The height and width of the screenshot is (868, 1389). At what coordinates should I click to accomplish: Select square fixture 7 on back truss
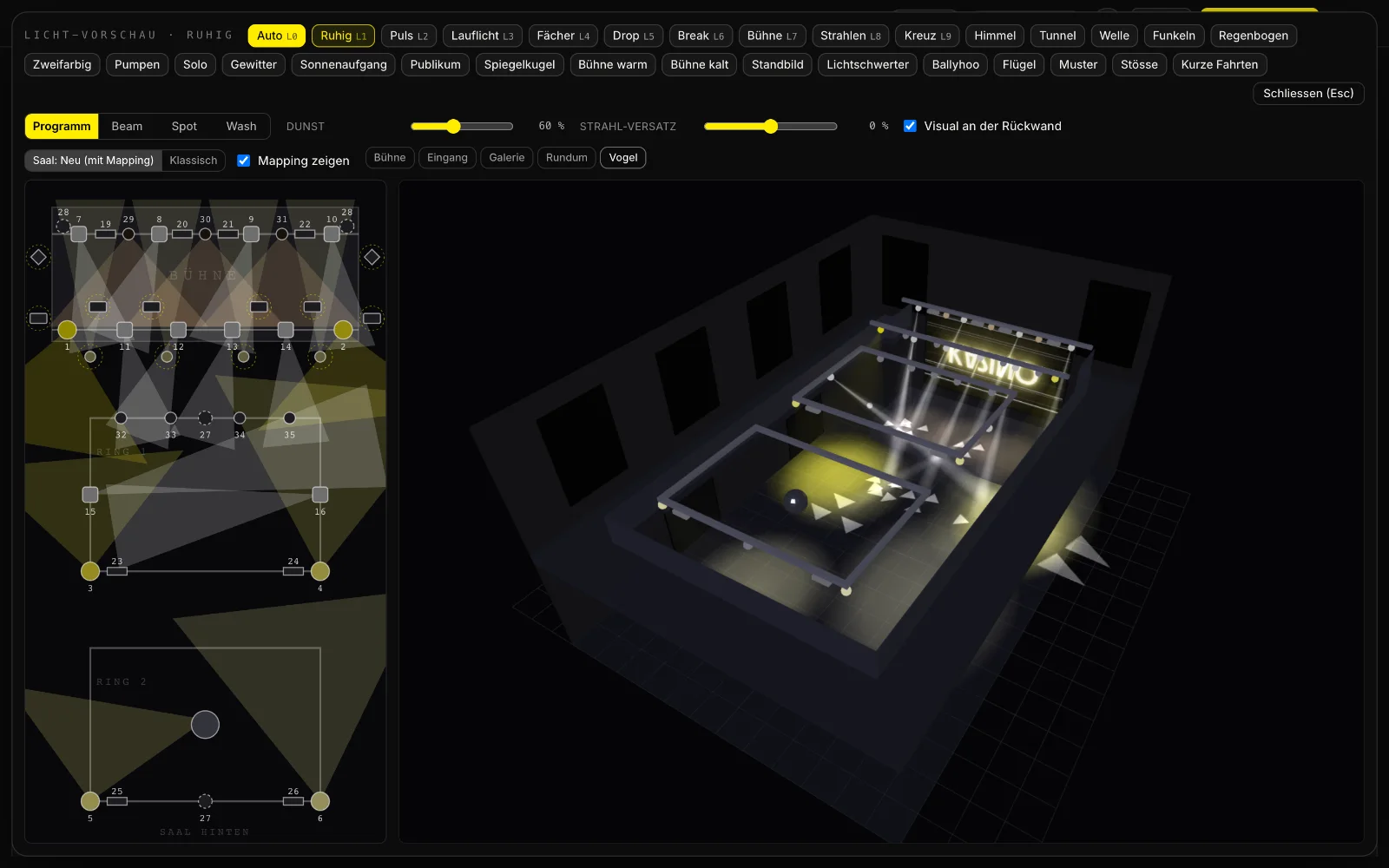coord(79,234)
